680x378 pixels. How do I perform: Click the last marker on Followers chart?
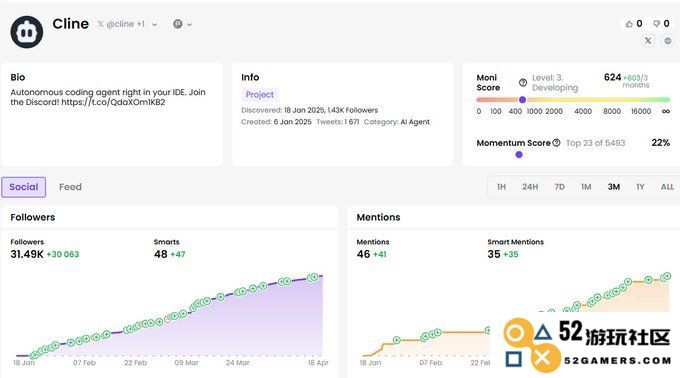pos(313,277)
